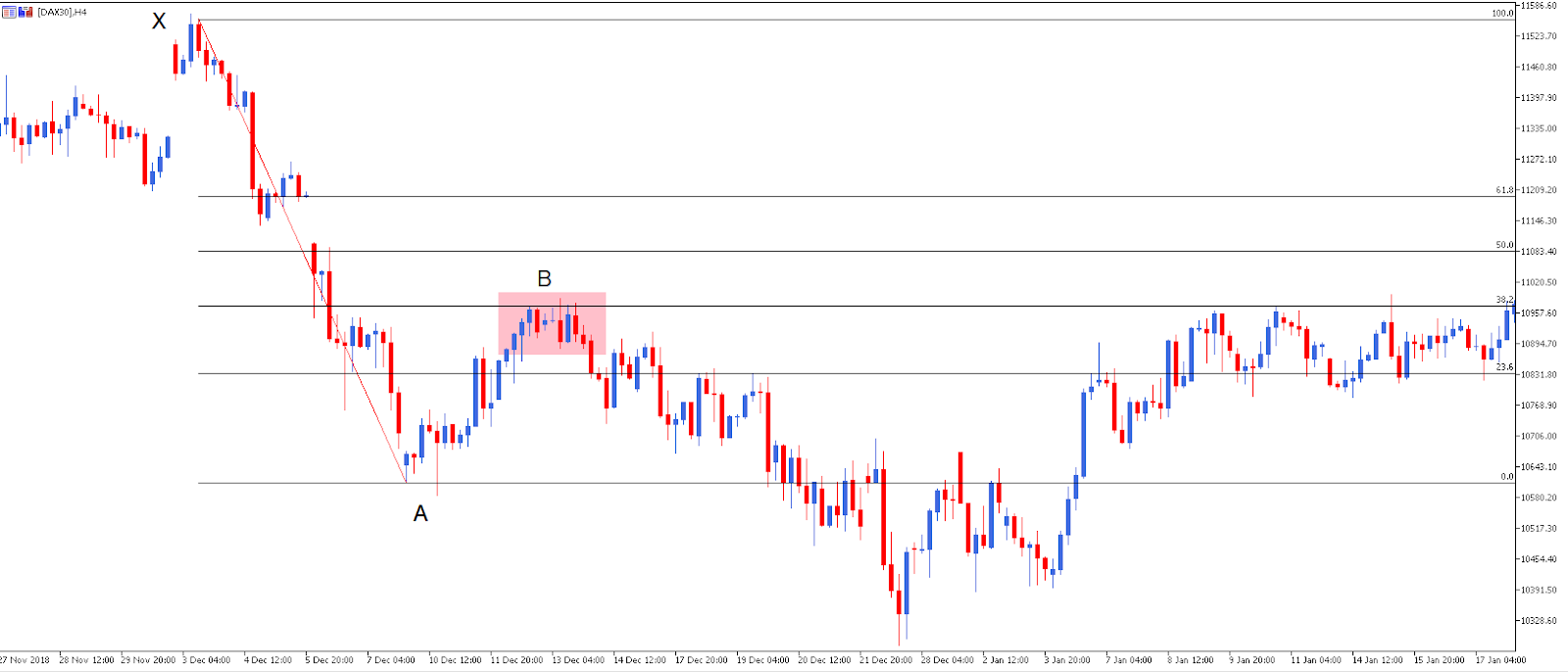Click the 10831.80 price on the axis
The width and height of the screenshot is (1568, 672).
point(1539,375)
